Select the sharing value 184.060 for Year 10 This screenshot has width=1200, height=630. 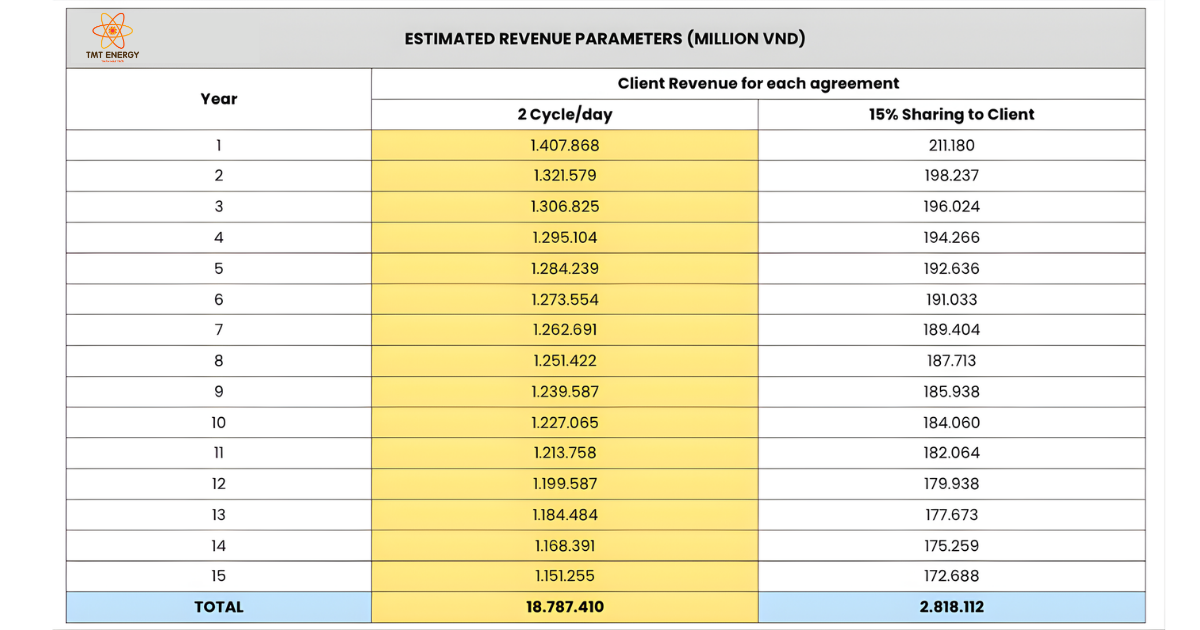951,422
